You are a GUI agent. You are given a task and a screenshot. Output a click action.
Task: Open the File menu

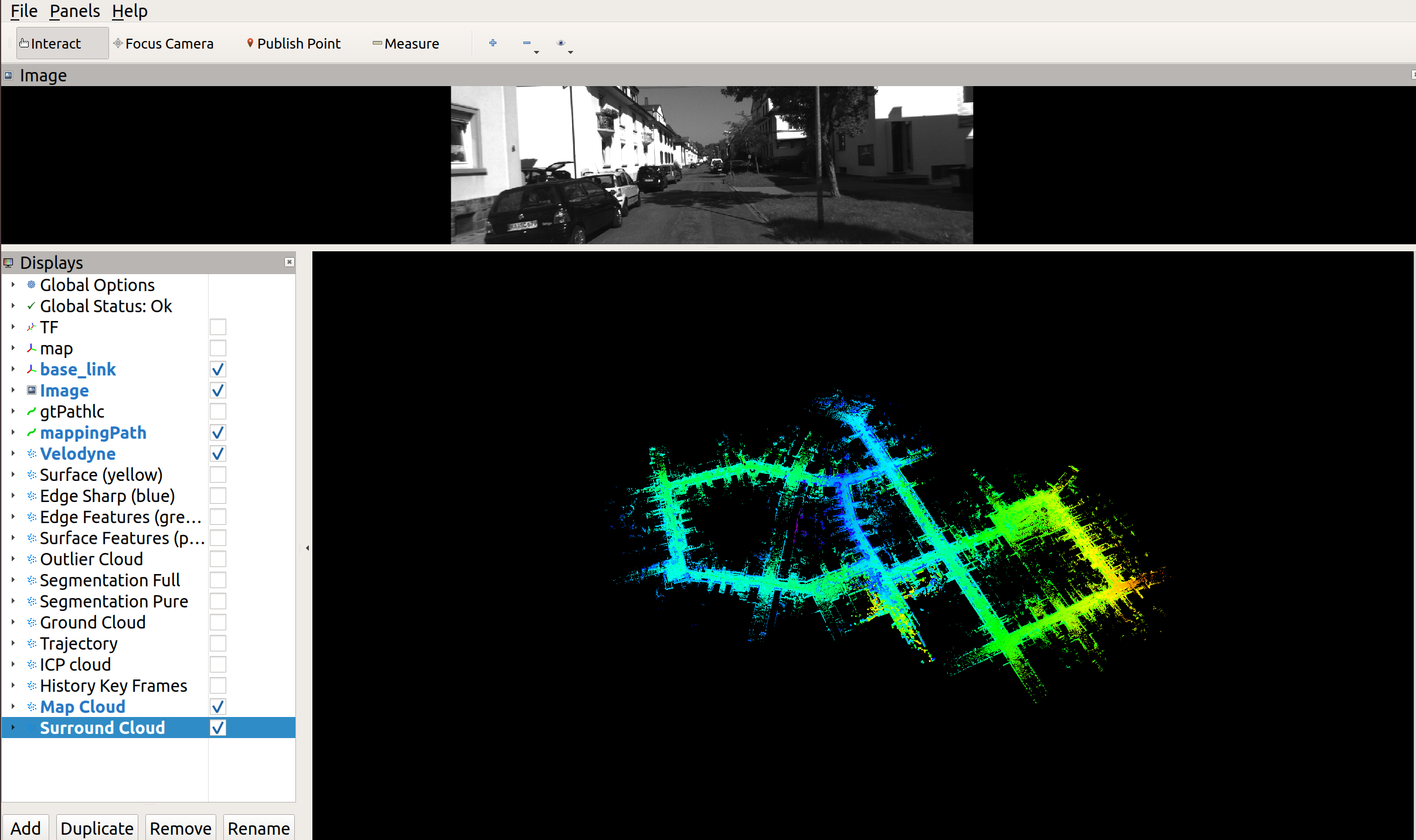[x=22, y=11]
